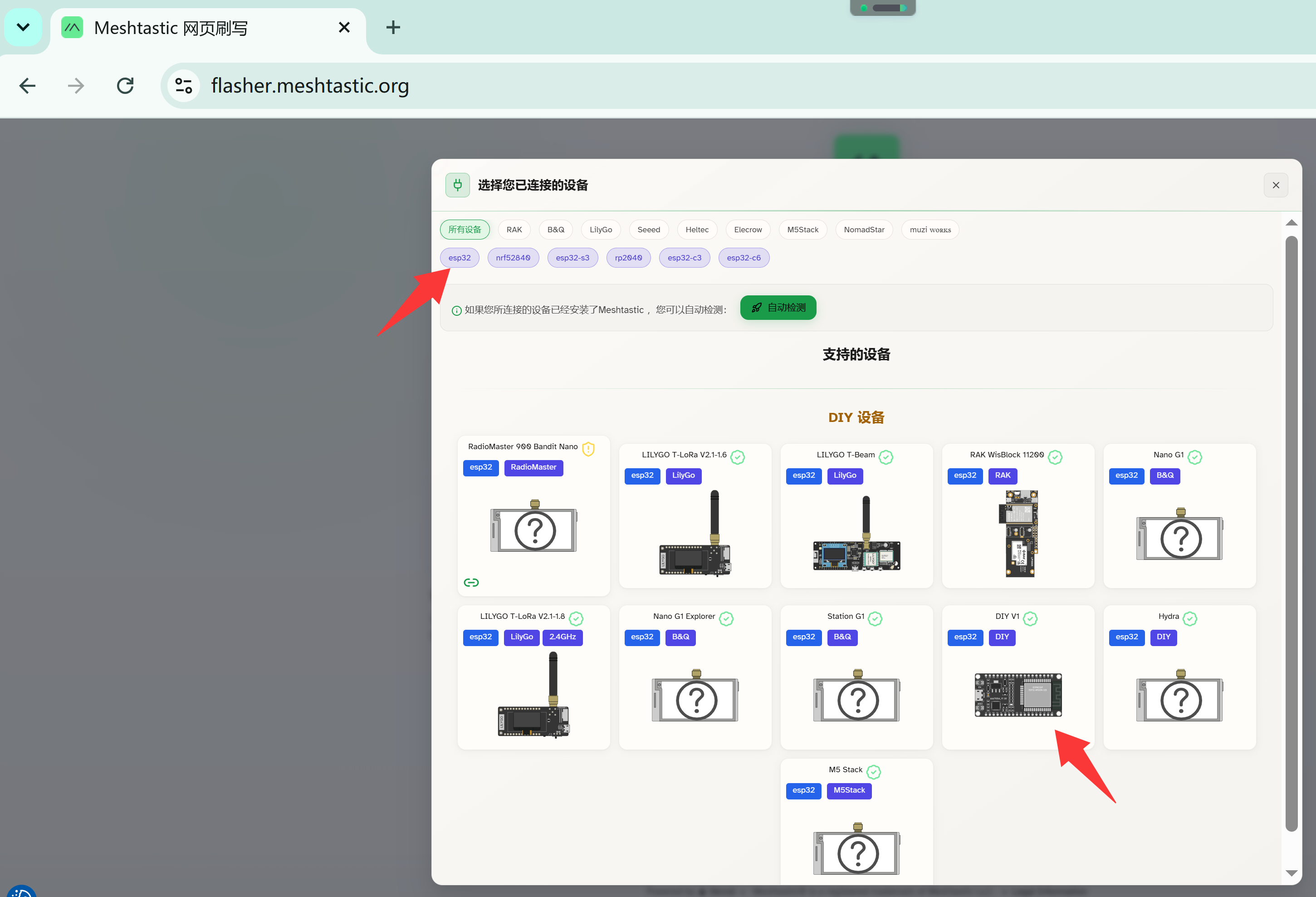Select the M5 Stack device card

click(x=857, y=822)
